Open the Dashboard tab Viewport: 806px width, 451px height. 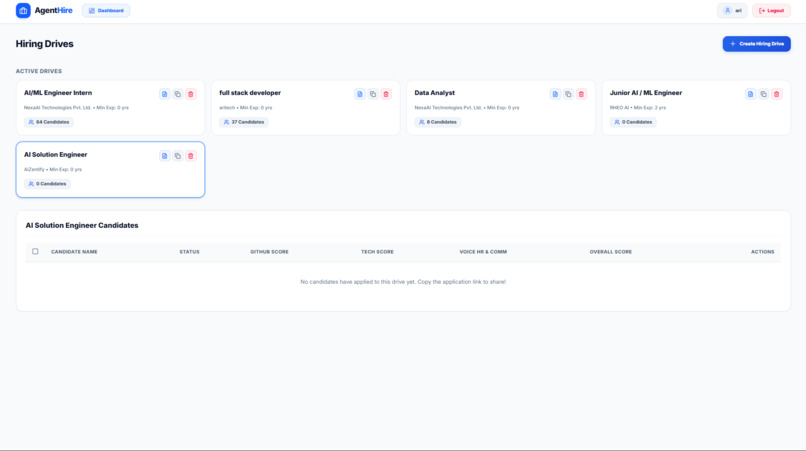point(106,10)
